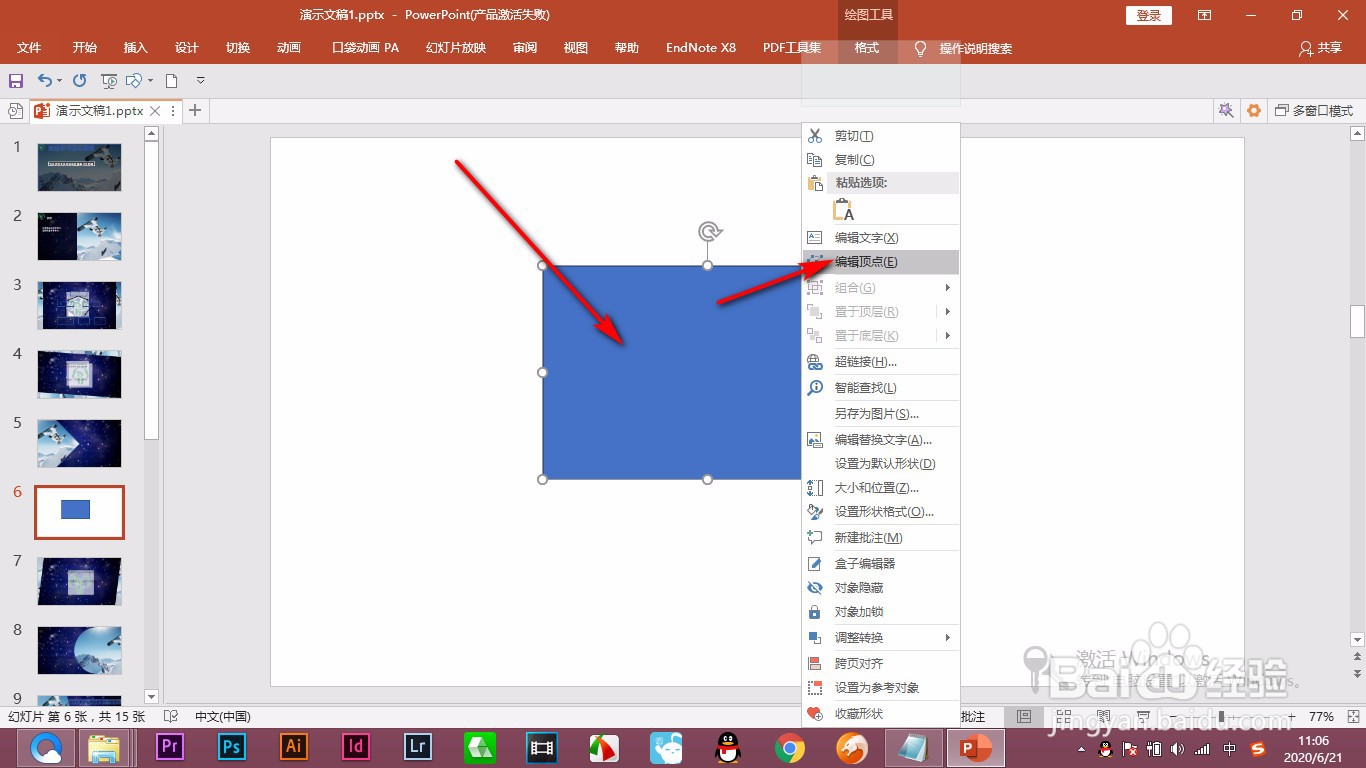Choose 收藏形状 in context menu
1366x768 pixels.
click(881, 714)
